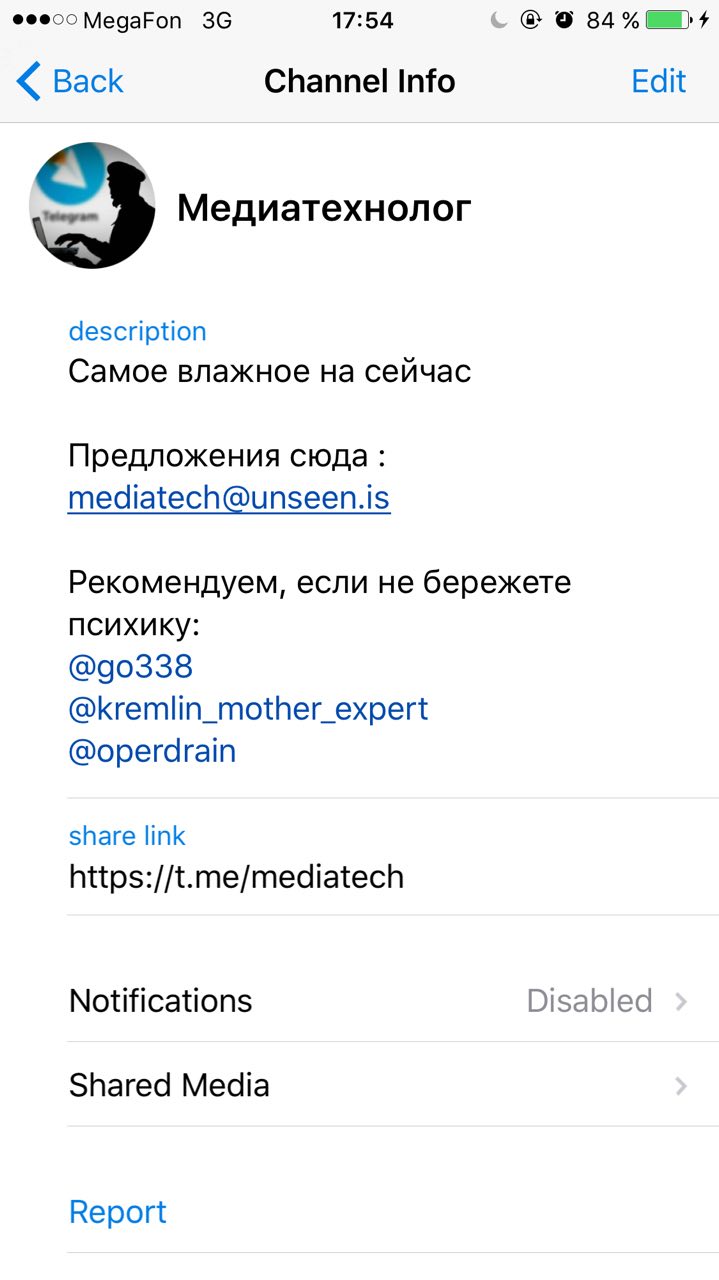Expand Shared Media using its chevron
Image resolution: width=719 pixels, height=1280 pixels.
point(681,1085)
